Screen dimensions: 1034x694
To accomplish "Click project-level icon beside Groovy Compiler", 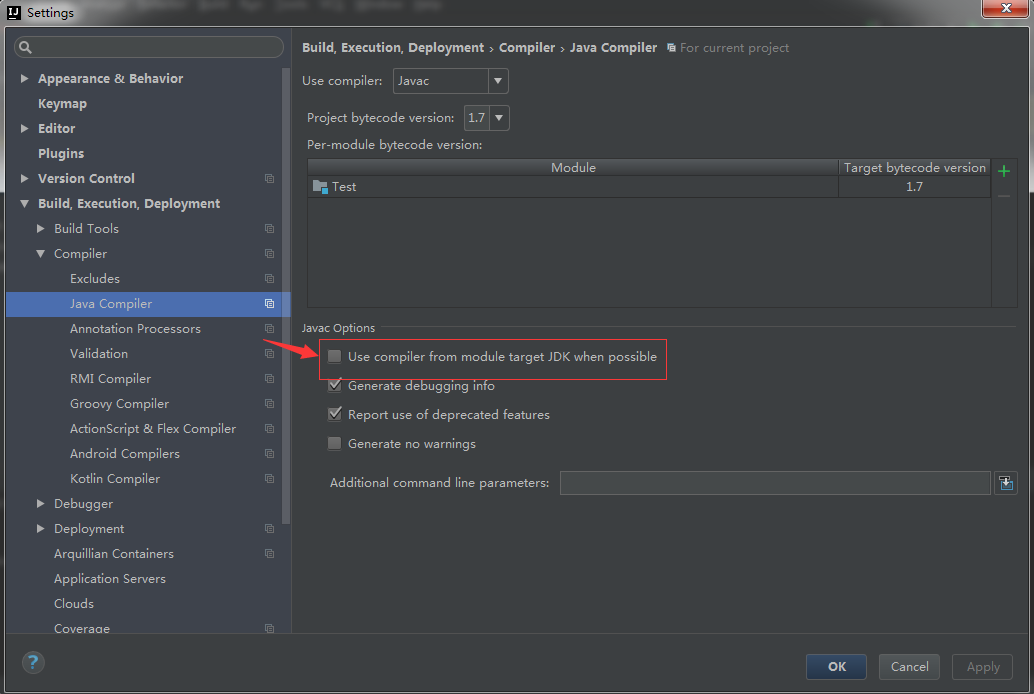I will [269, 403].
